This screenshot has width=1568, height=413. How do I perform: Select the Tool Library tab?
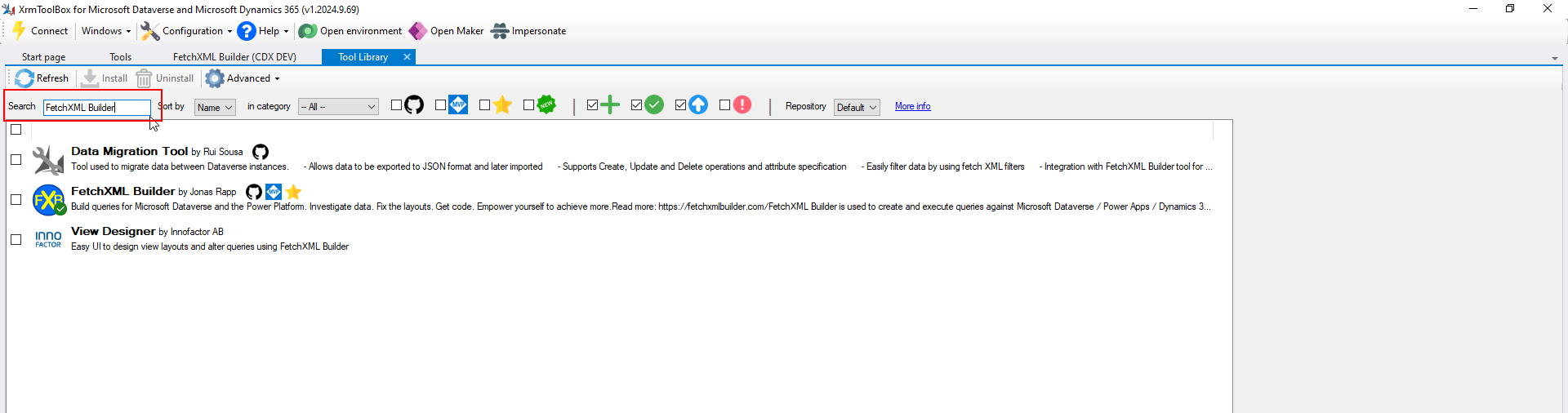(x=363, y=57)
